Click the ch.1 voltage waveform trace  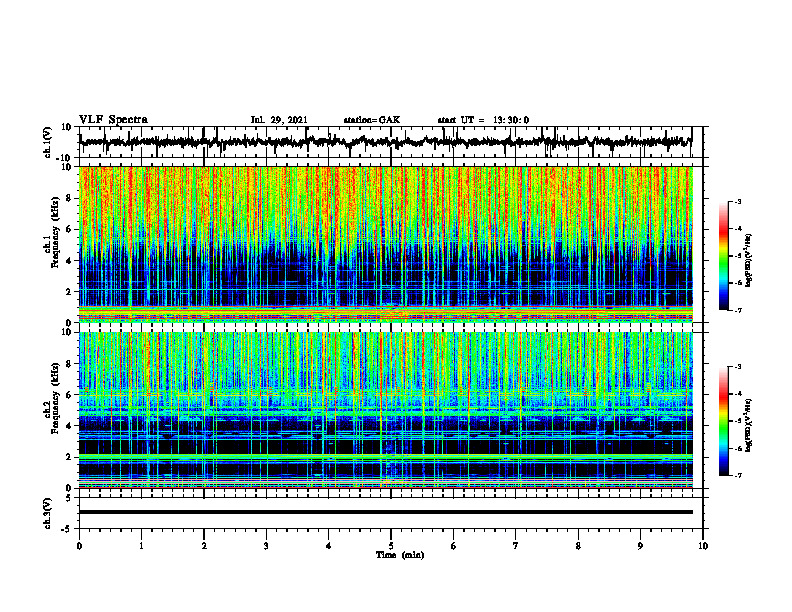pyautogui.click(x=385, y=142)
